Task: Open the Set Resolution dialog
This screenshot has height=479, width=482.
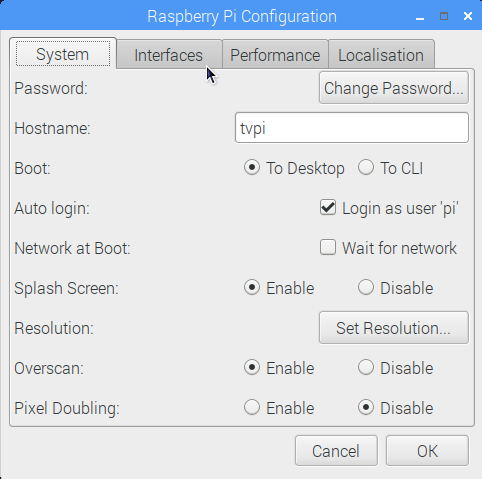Action: pos(394,328)
